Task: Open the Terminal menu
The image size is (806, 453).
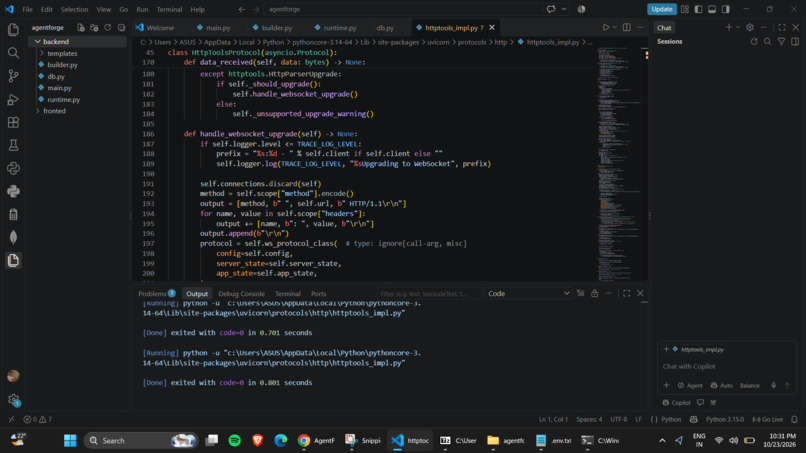Action: pos(169,9)
